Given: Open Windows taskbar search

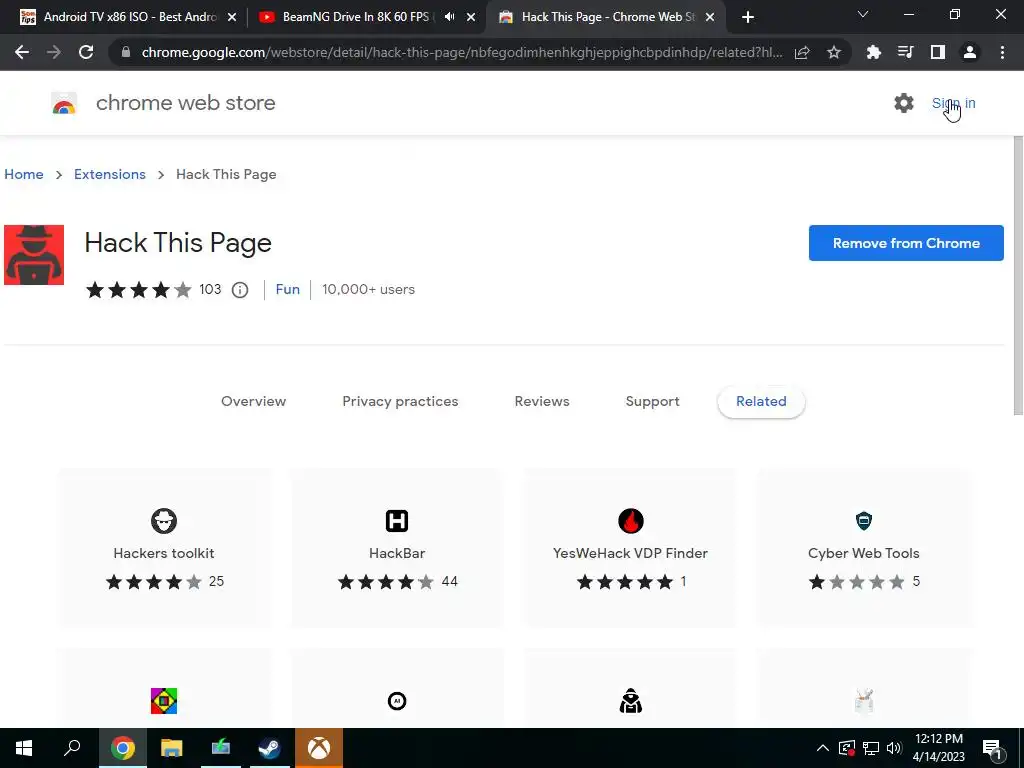Looking at the screenshot, I should [72, 748].
